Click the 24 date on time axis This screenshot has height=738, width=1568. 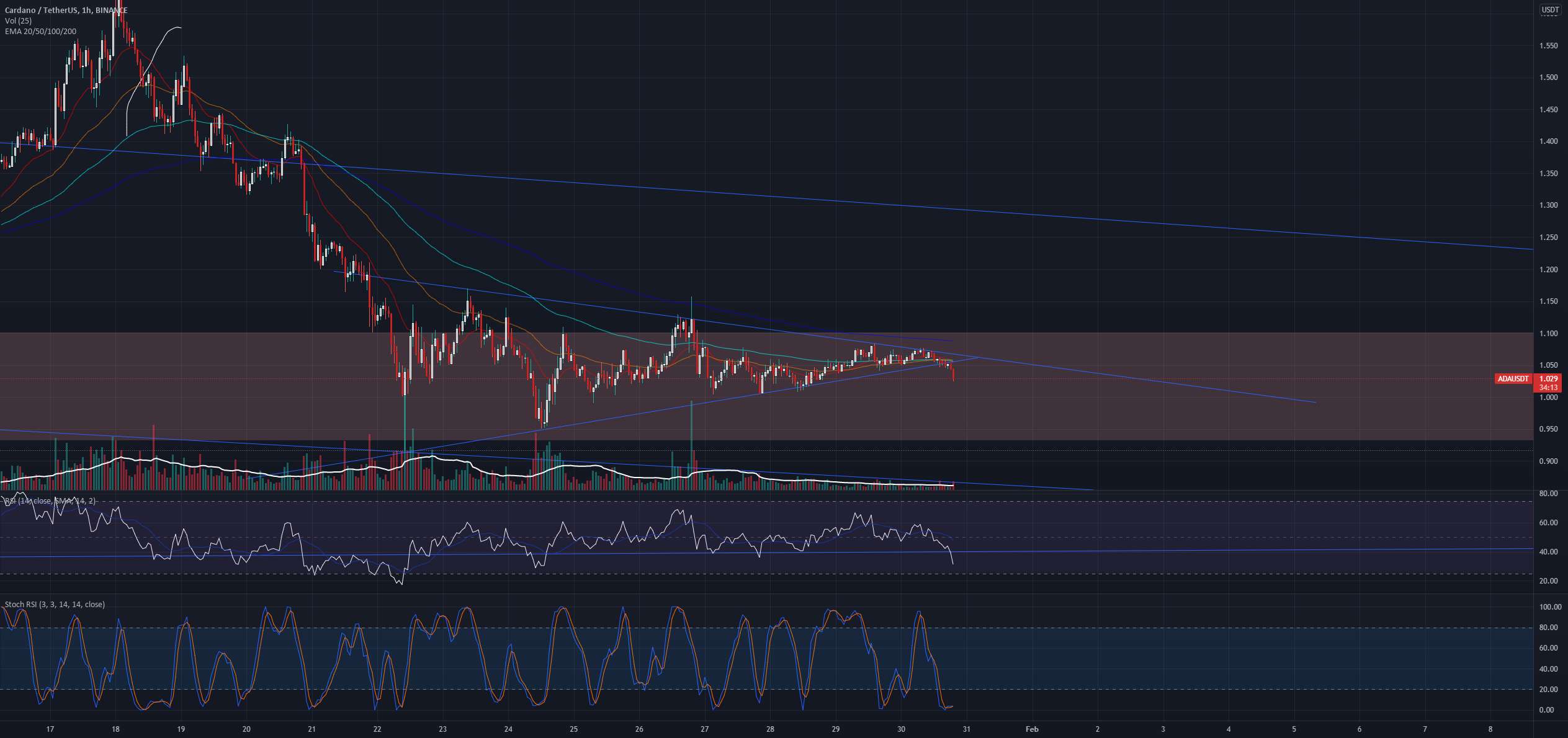[x=508, y=729]
